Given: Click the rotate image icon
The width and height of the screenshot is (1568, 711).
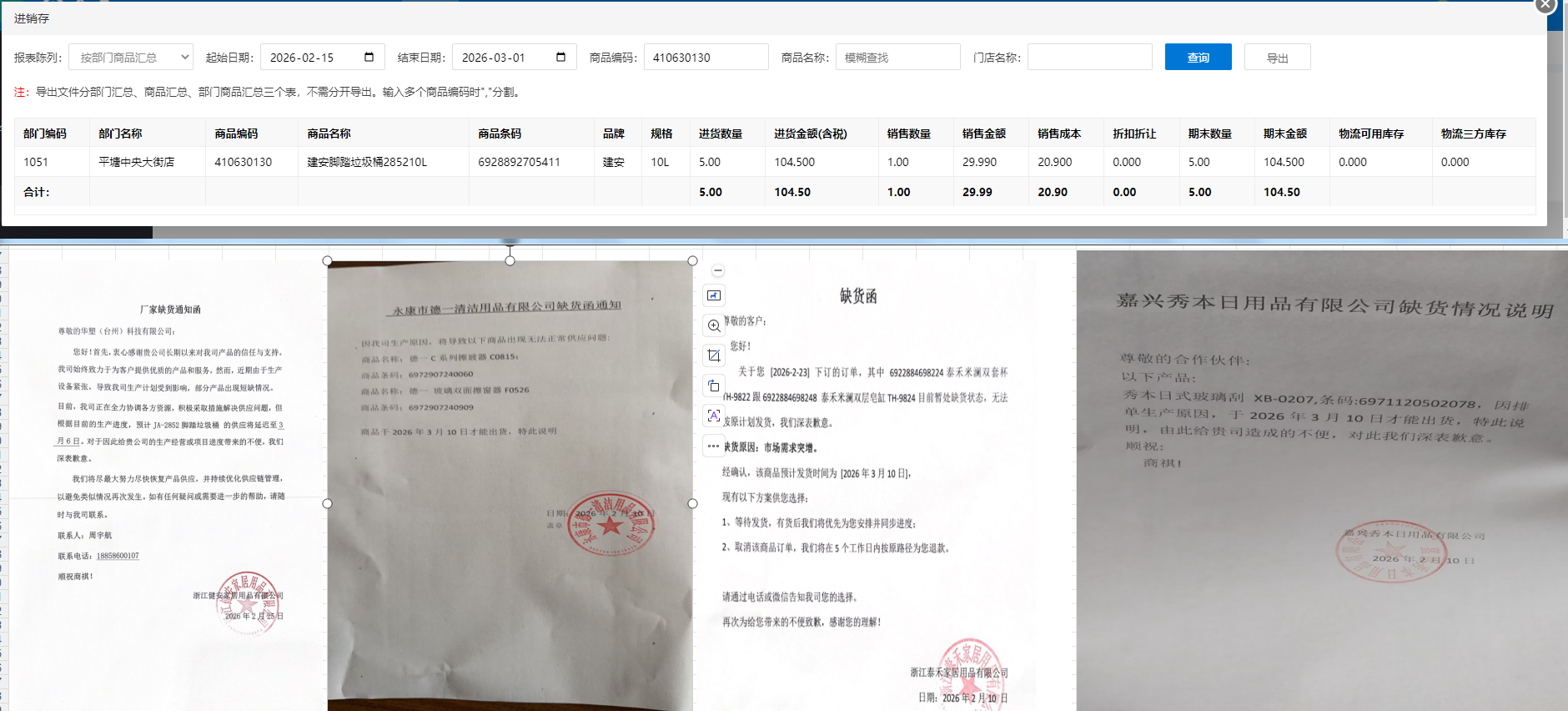Looking at the screenshot, I should 714,386.
